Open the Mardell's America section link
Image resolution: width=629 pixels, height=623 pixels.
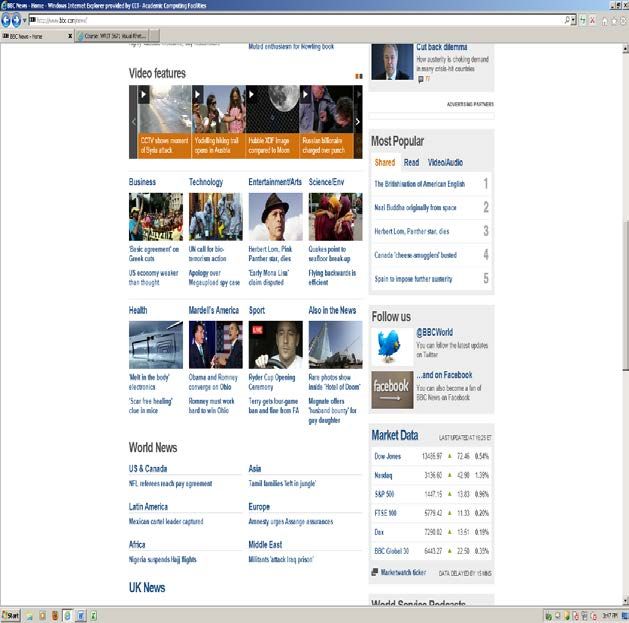(214, 310)
